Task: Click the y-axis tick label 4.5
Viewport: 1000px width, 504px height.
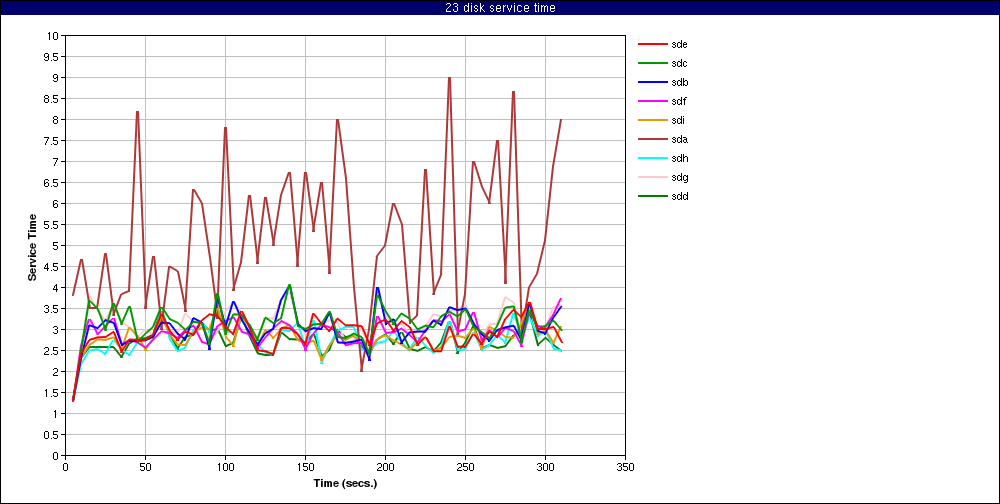Action: click(52, 267)
